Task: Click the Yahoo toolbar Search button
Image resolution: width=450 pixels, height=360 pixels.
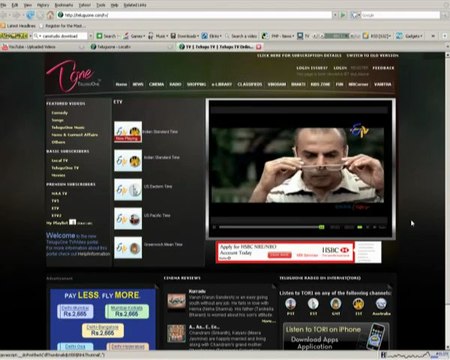Action: [107, 36]
